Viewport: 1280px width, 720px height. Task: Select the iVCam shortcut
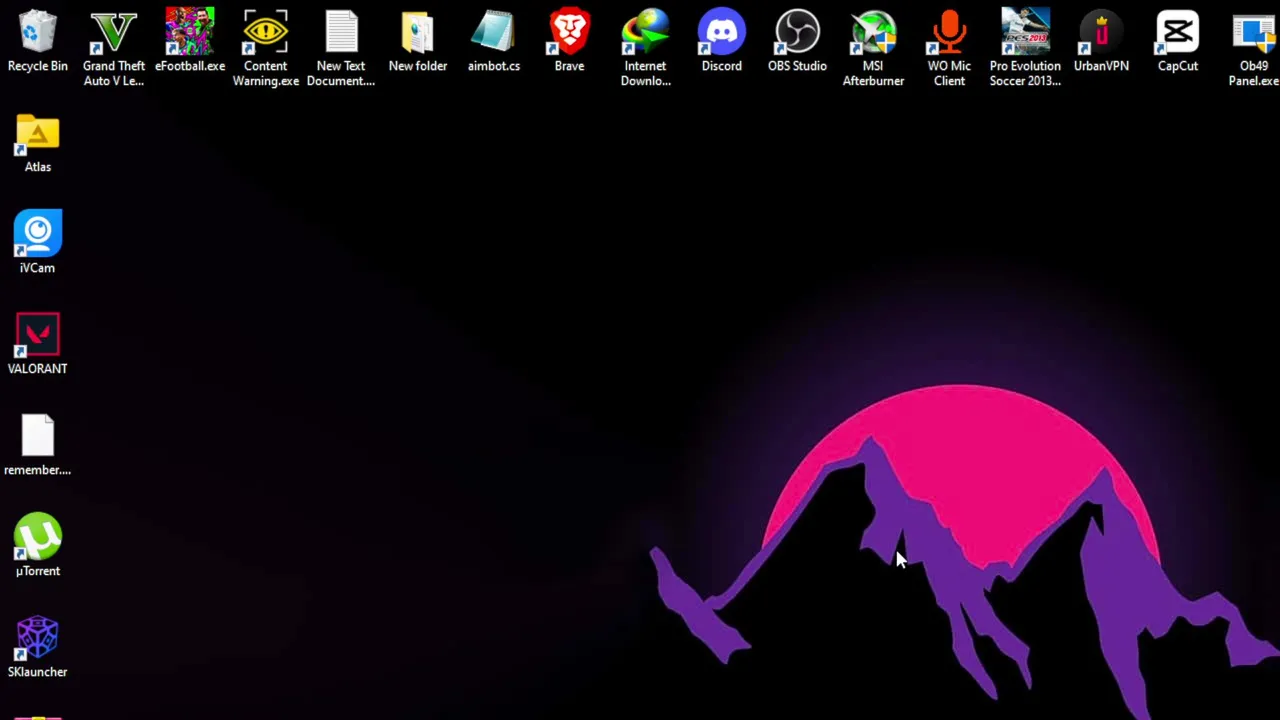38,242
